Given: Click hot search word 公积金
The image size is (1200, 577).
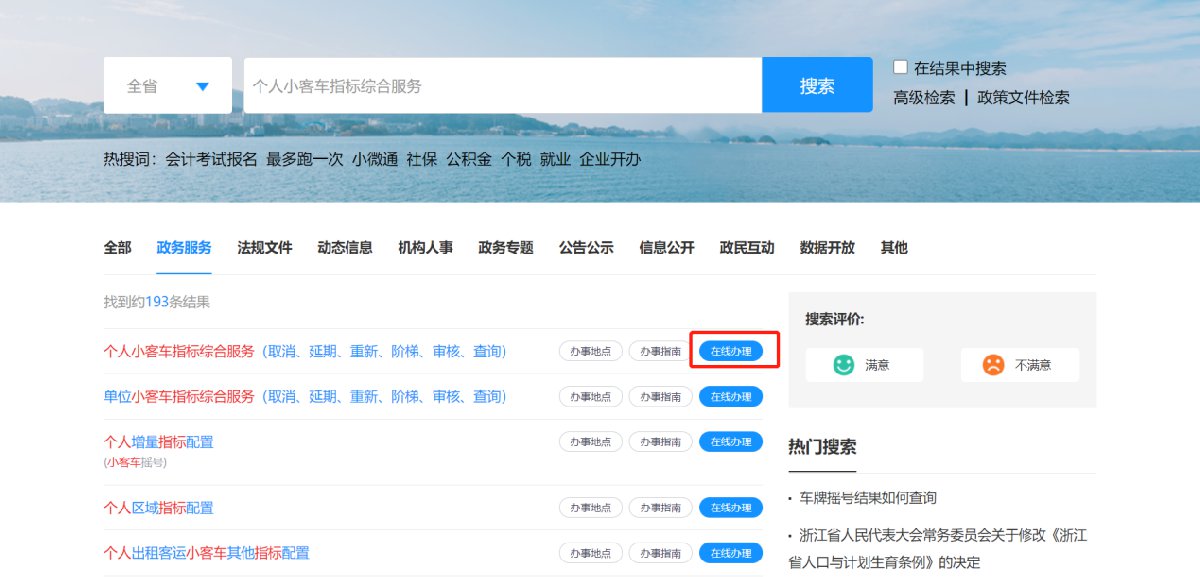Looking at the screenshot, I should pos(469,159).
